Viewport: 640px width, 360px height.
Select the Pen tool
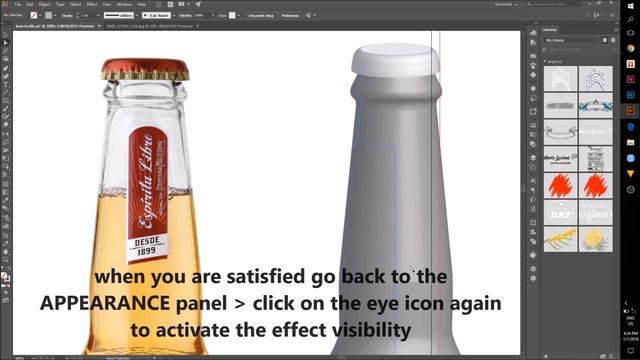coord(5,68)
